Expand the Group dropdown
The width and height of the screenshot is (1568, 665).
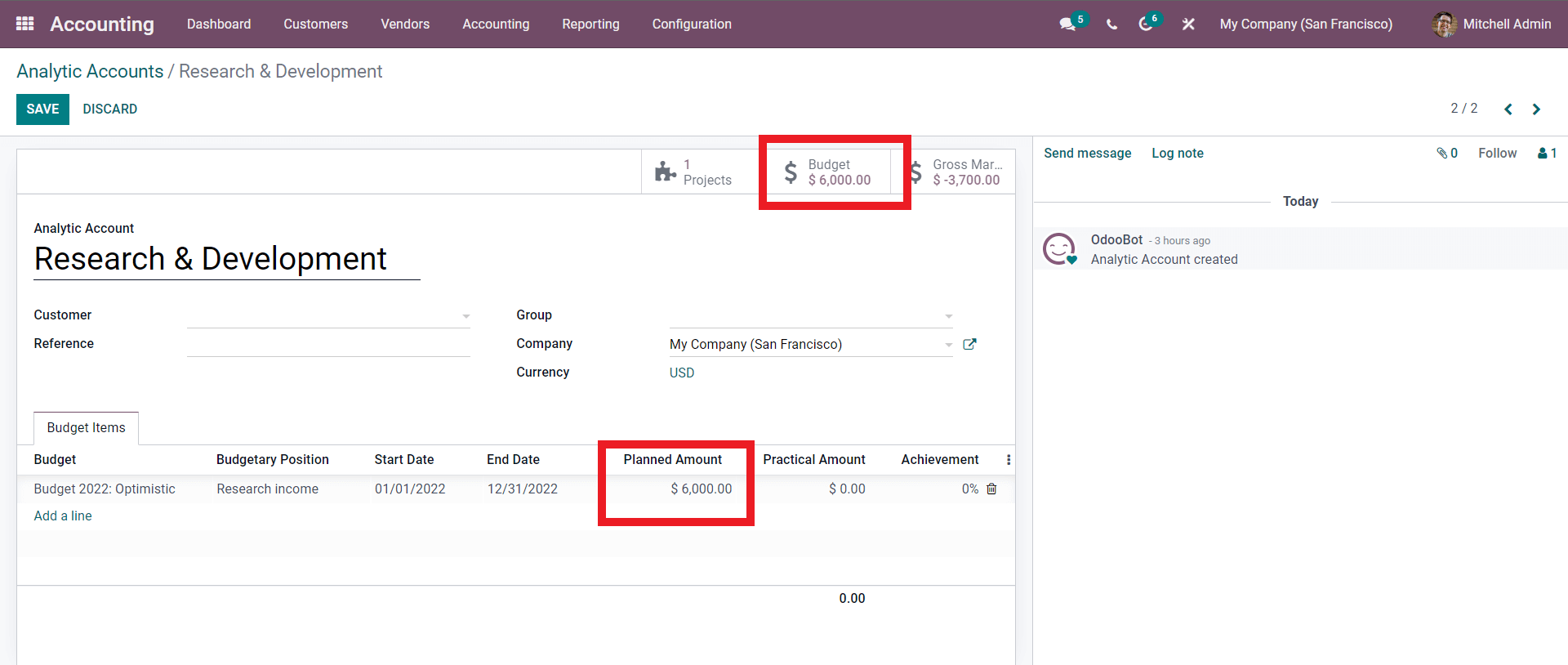pyautogui.click(x=948, y=316)
